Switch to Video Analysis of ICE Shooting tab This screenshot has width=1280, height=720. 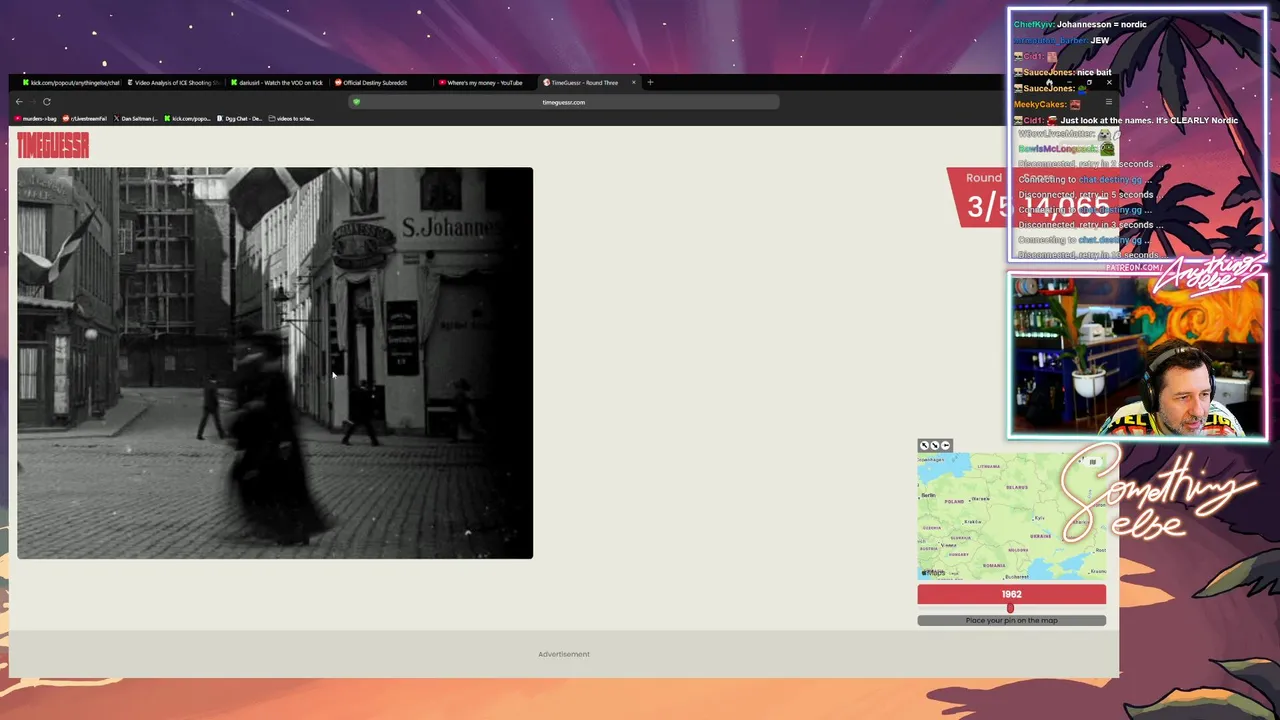click(174, 83)
